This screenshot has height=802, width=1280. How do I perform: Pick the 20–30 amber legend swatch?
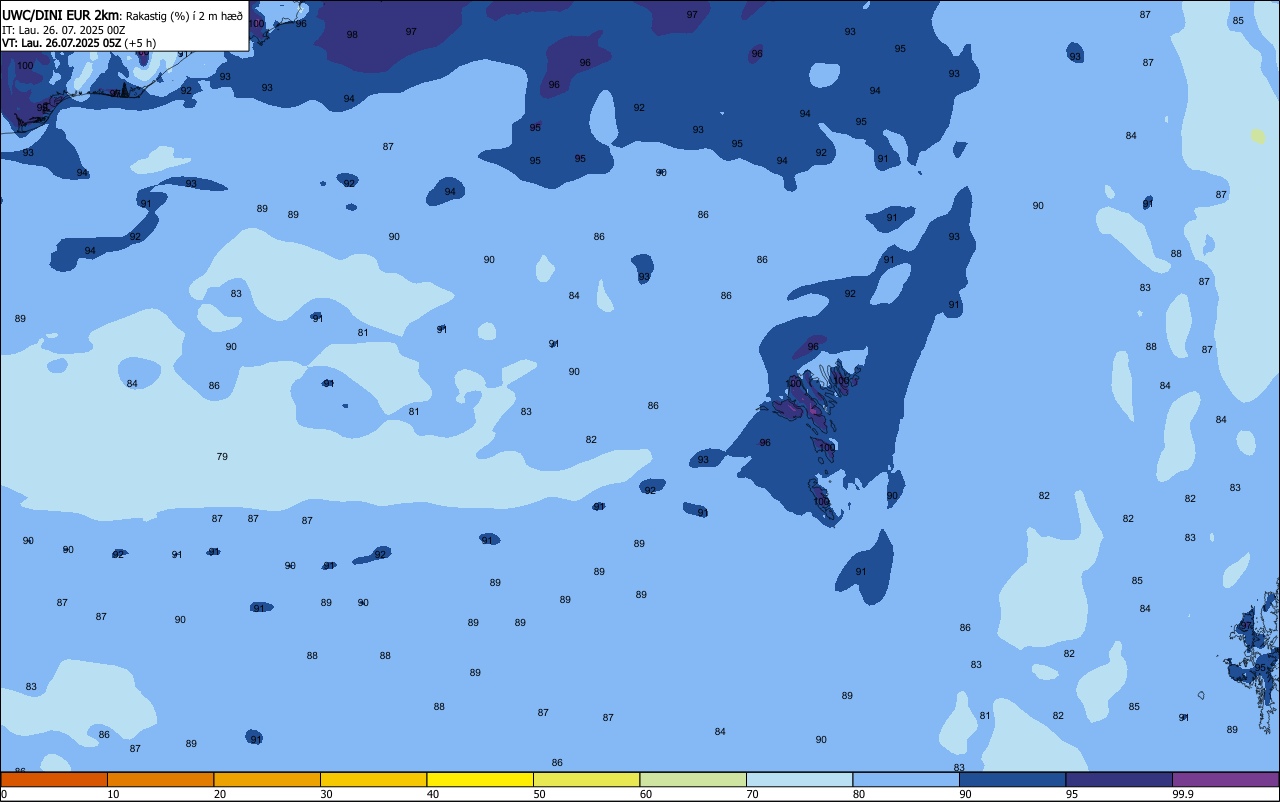coord(267,779)
